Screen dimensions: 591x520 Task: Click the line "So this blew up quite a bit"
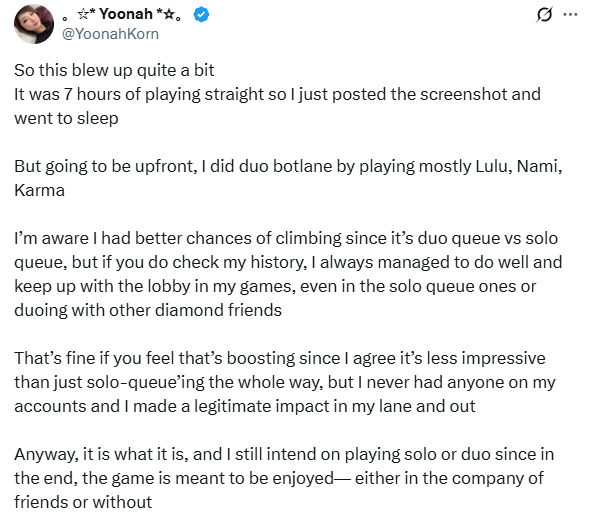(x=114, y=70)
